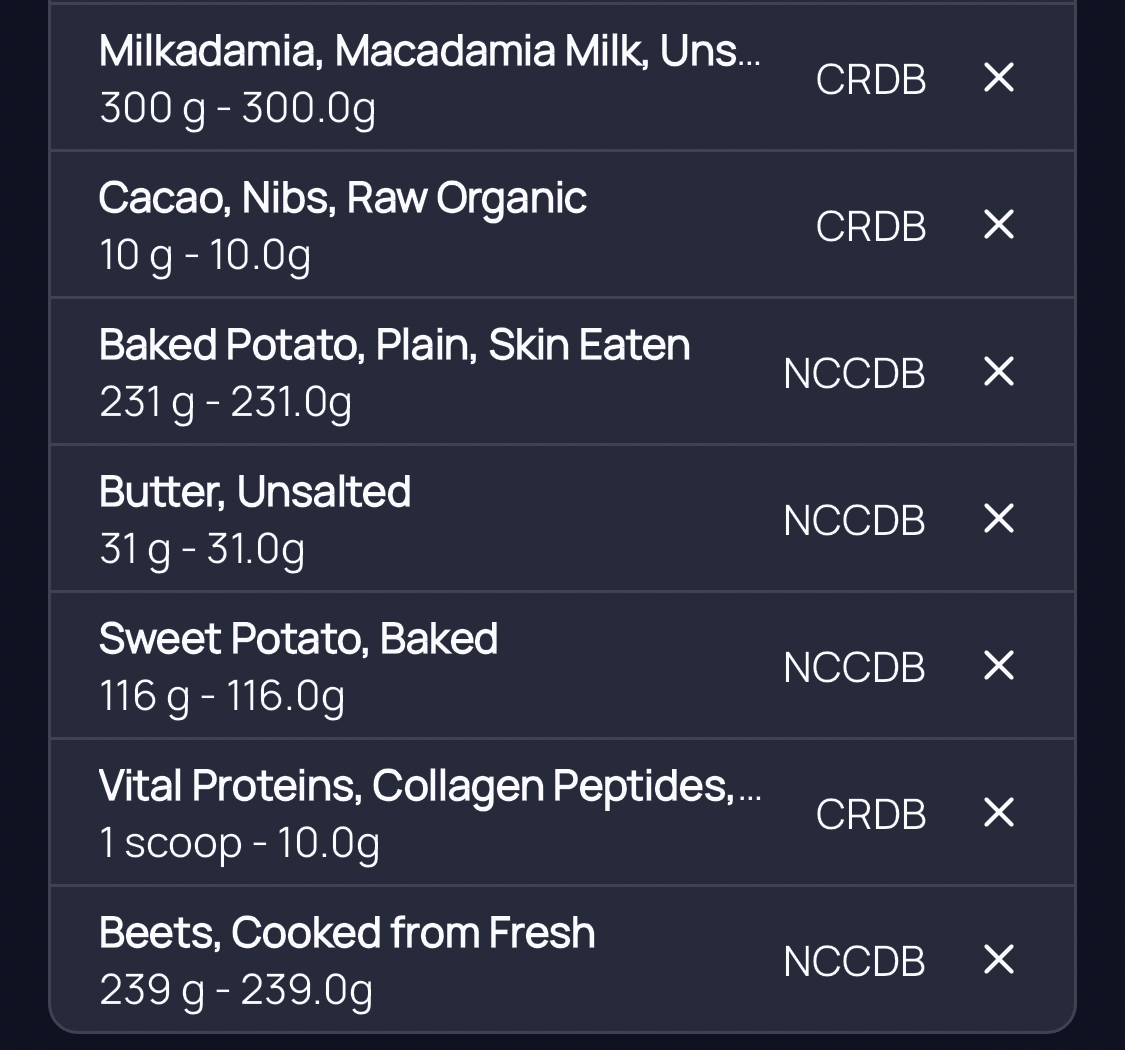Click the 300 g - 300.0g amount
This screenshot has height=1050, width=1125.
237,108
